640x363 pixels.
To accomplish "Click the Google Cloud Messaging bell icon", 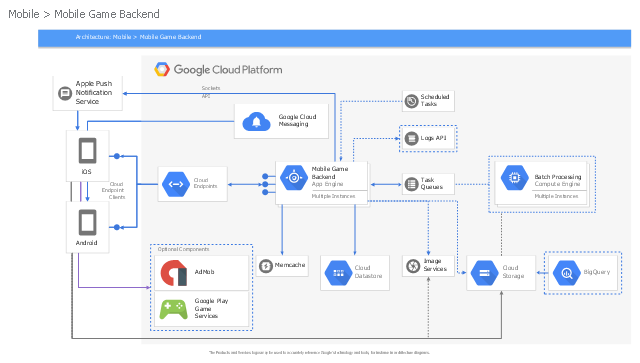I will (x=256, y=122).
